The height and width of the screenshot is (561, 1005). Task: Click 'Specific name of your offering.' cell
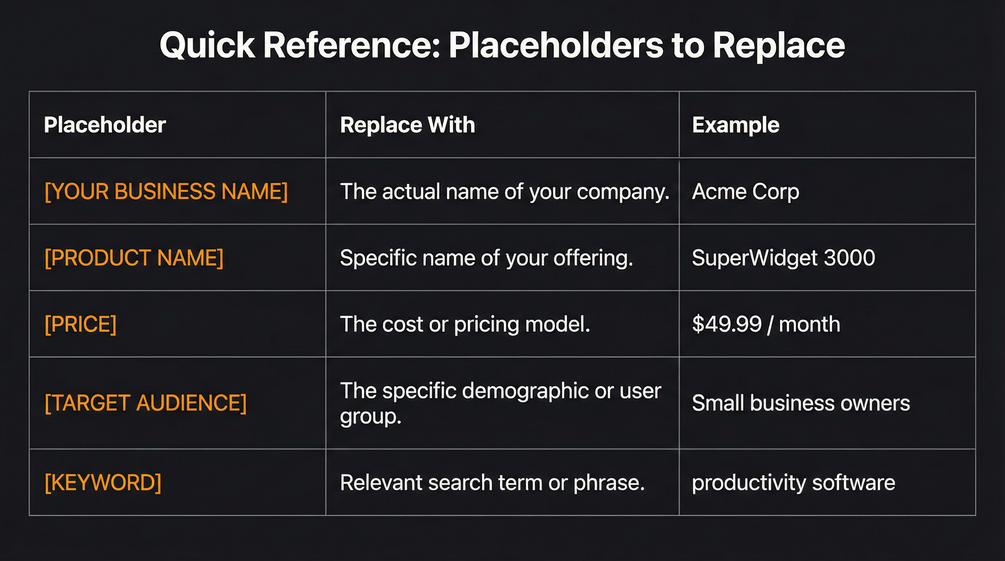point(486,258)
